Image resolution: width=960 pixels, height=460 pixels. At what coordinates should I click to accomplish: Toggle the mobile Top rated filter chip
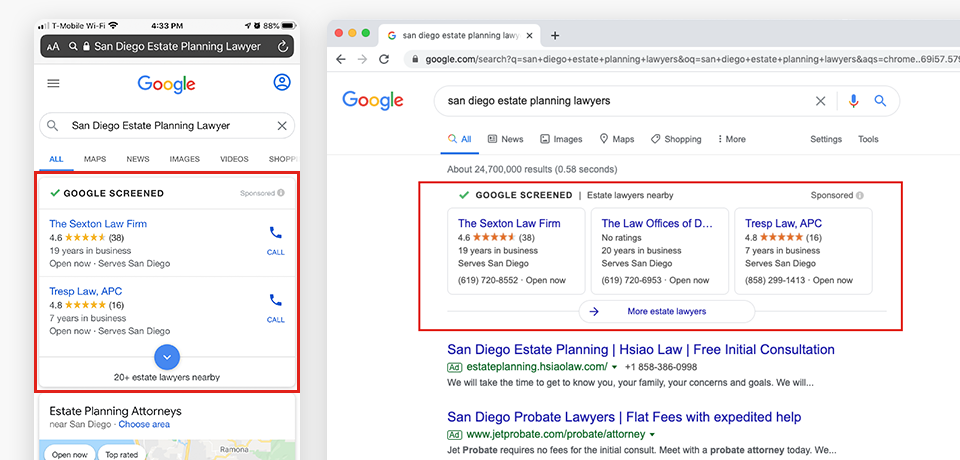120,454
